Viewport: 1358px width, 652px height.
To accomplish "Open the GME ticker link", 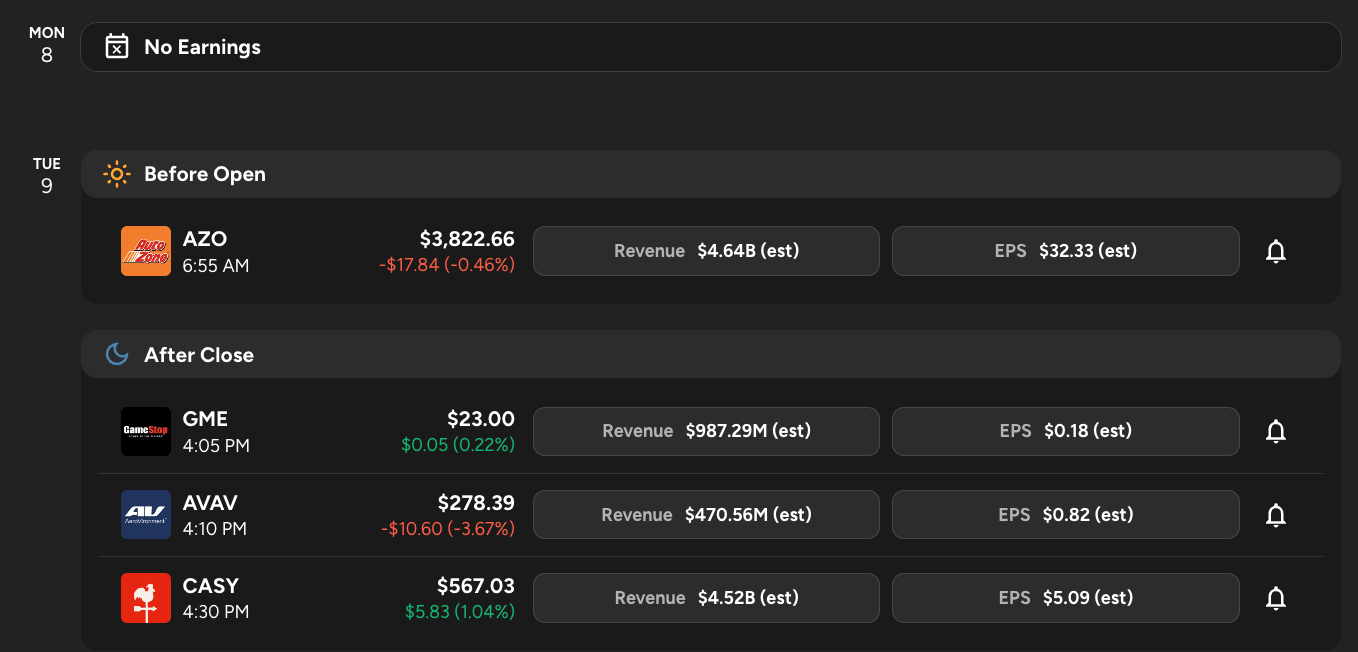I will coord(205,419).
